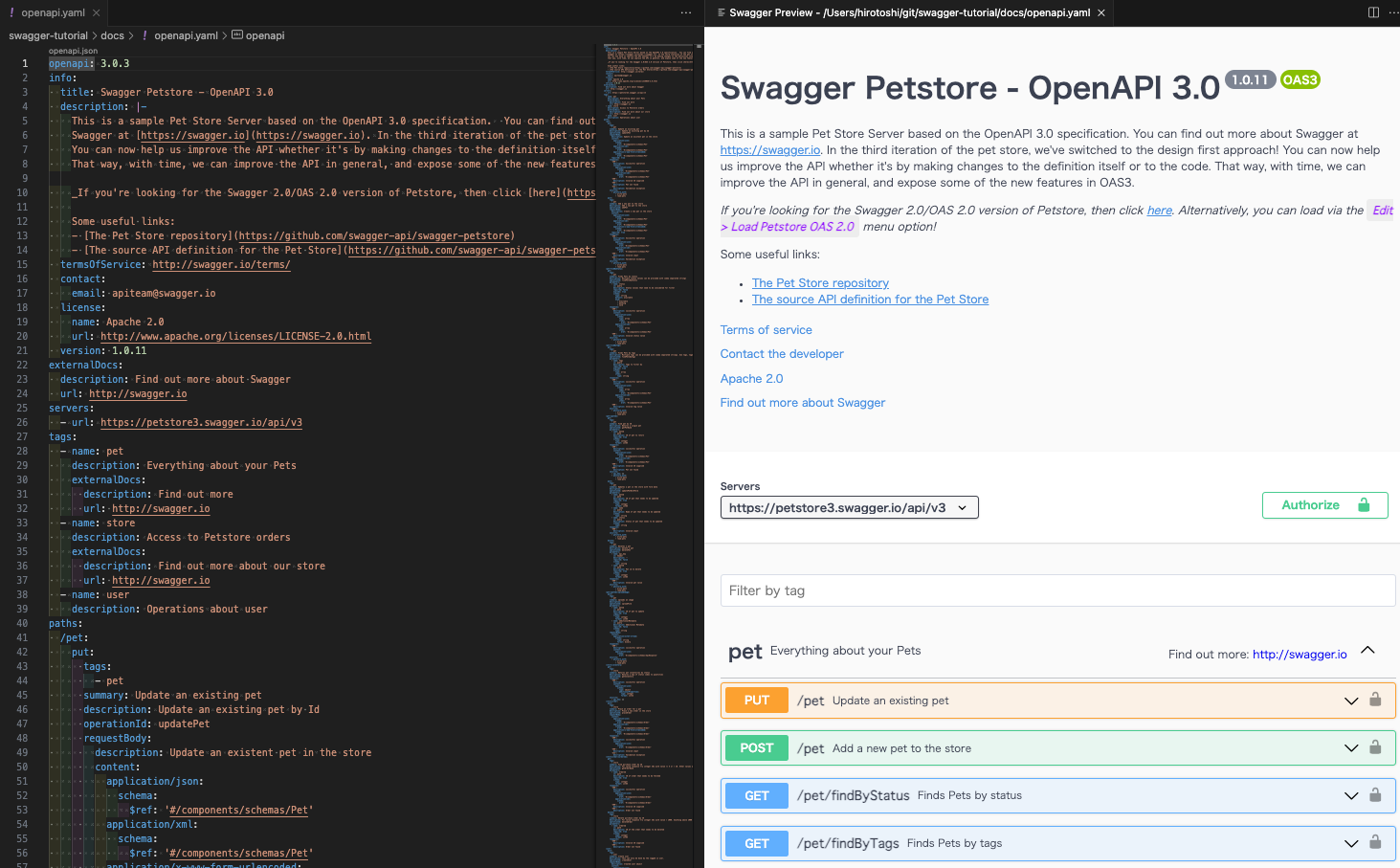This screenshot has height=868, width=1400.
Task: Click the 'openapi.json' sticky header in editor
Action: click(73, 51)
